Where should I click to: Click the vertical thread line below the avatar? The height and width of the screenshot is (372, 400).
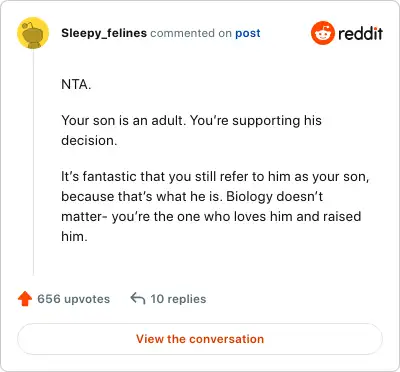tap(33, 163)
